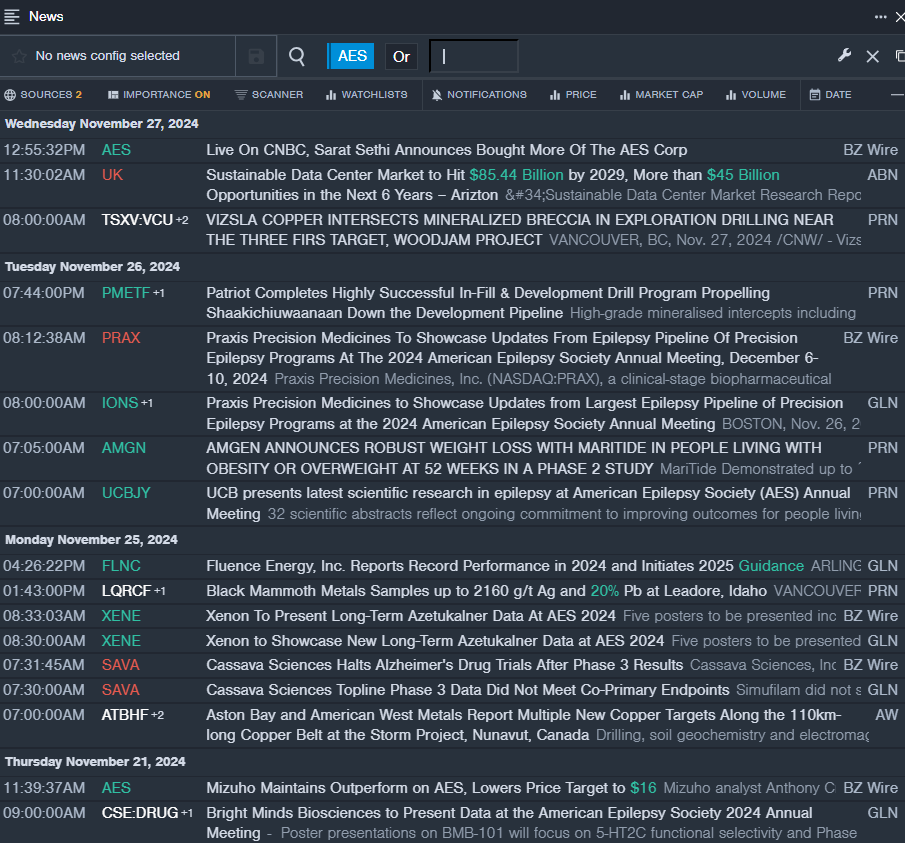
Task: Open the Market Cap filter dropdown
Action: (661, 95)
